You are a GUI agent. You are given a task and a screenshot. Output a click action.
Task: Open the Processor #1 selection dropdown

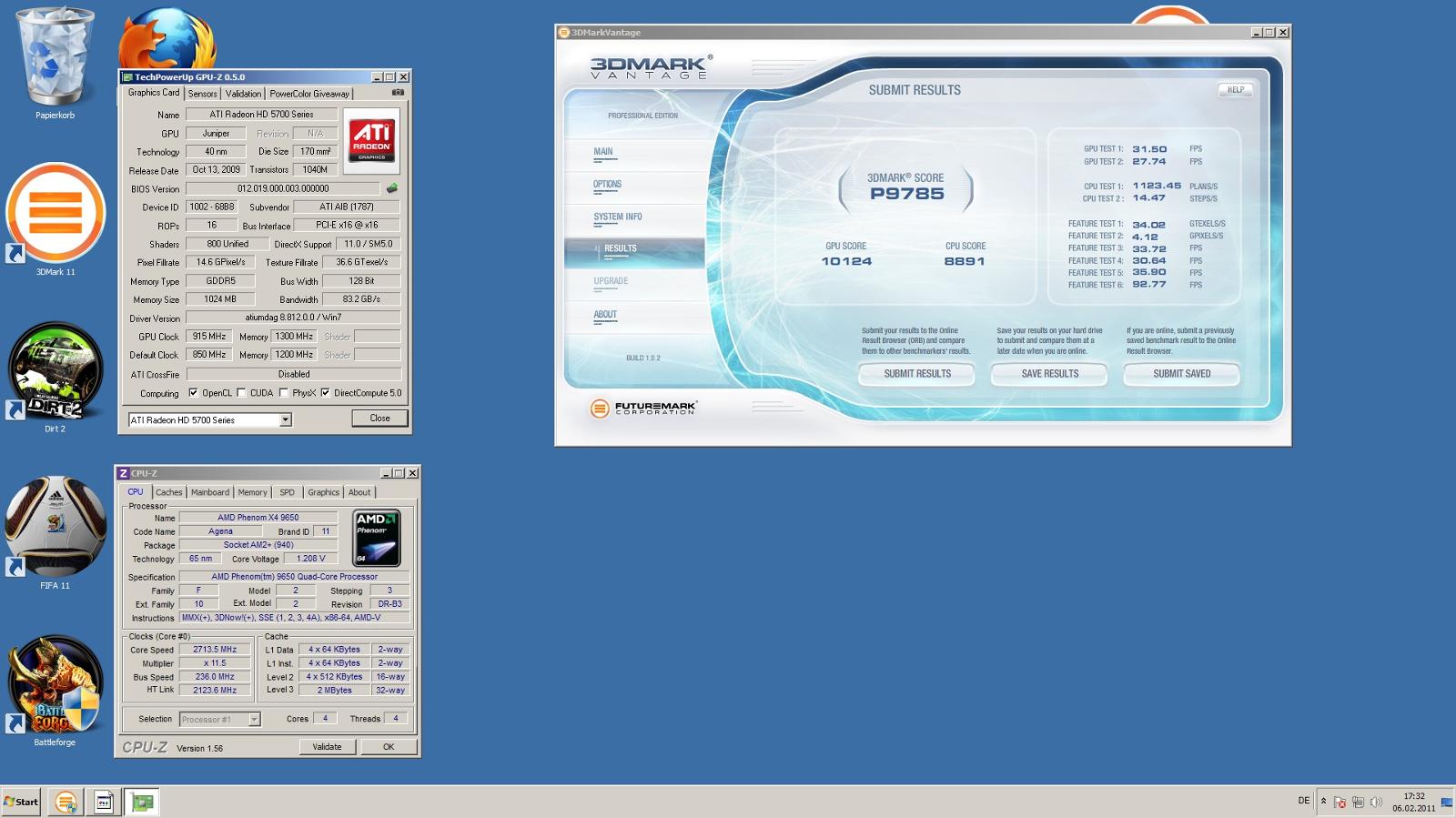coord(255,719)
